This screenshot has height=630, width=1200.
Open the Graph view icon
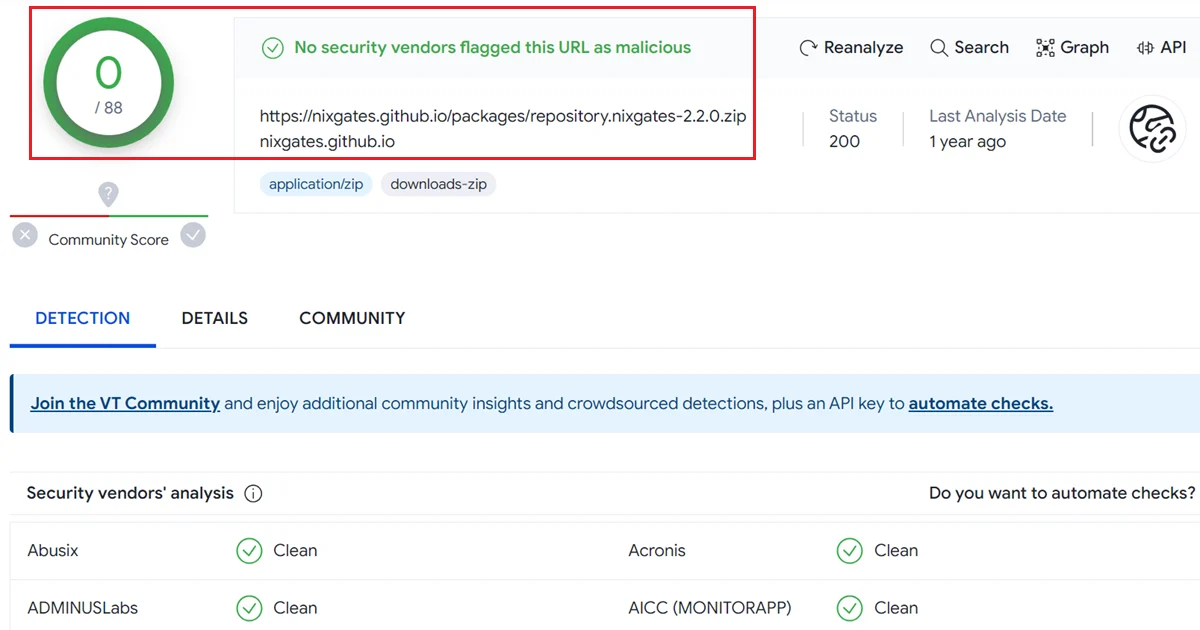click(x=1045, y=48)
